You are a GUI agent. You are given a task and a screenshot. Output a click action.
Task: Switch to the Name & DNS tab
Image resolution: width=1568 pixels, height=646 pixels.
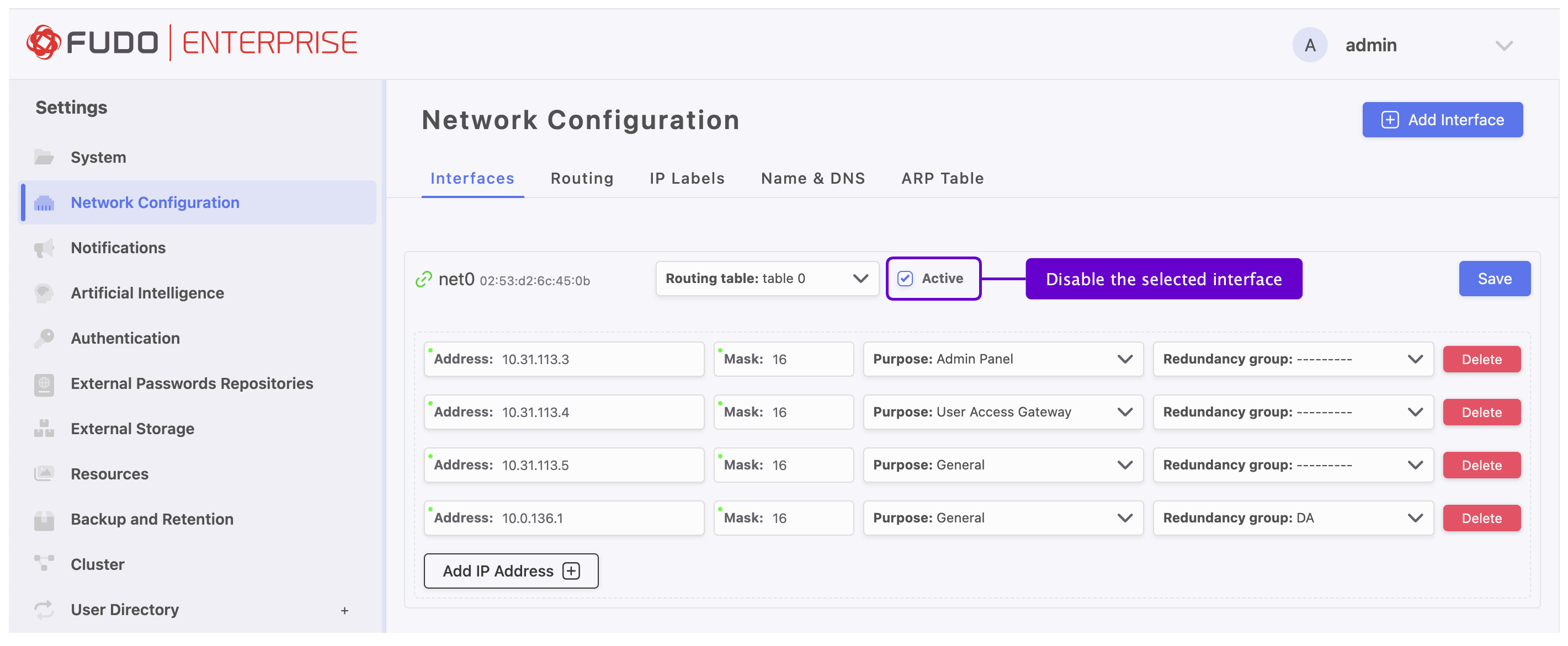812,178
